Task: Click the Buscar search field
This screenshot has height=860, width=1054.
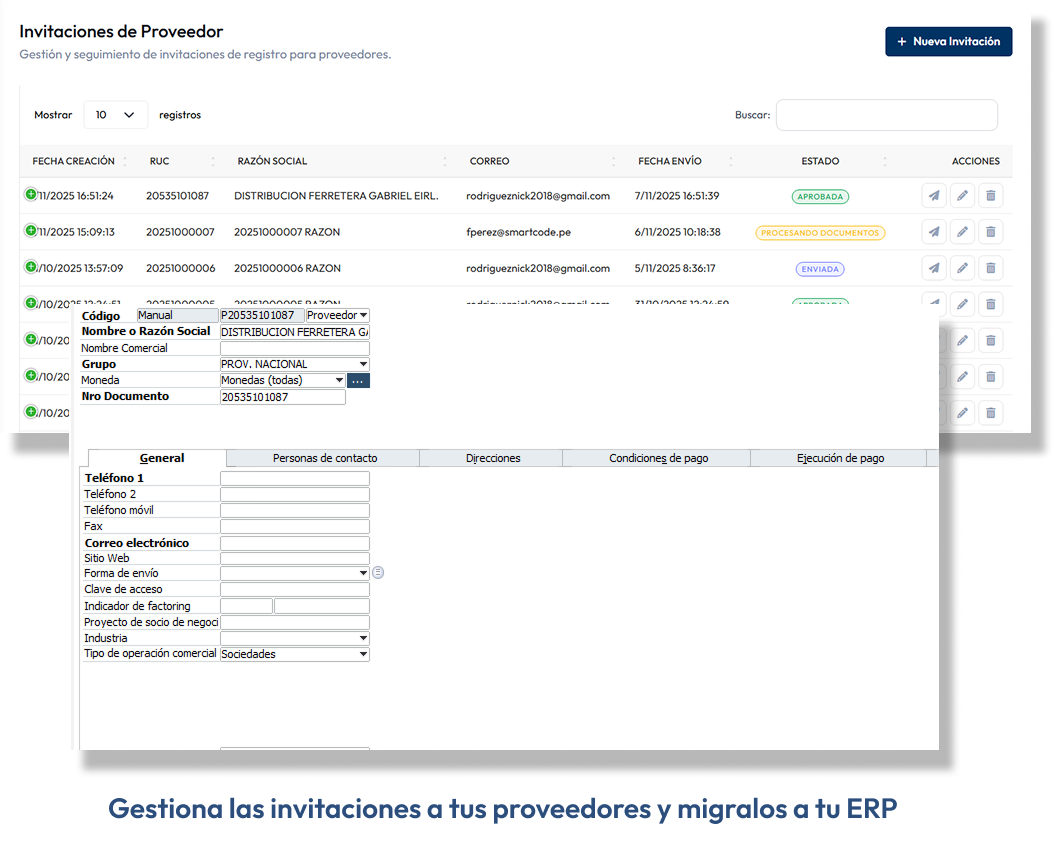Action: tap(886, 115)
